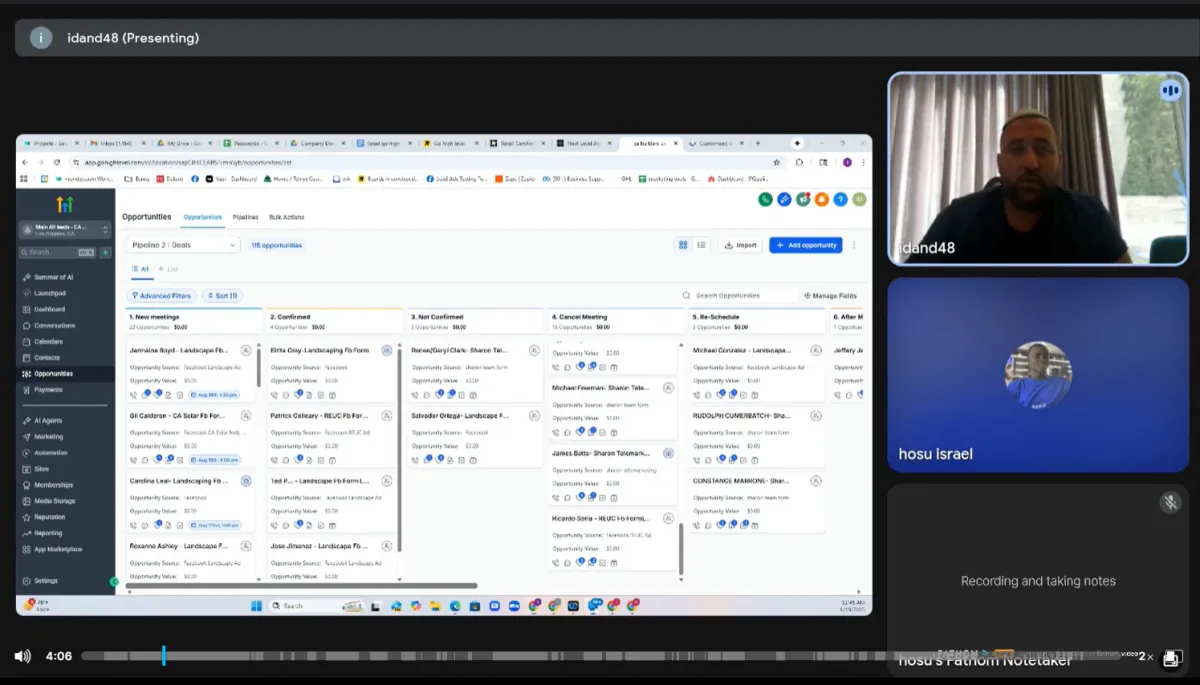Select the Opportunities tab
This screenshot has height=685, width=1200.
(202, 217)
